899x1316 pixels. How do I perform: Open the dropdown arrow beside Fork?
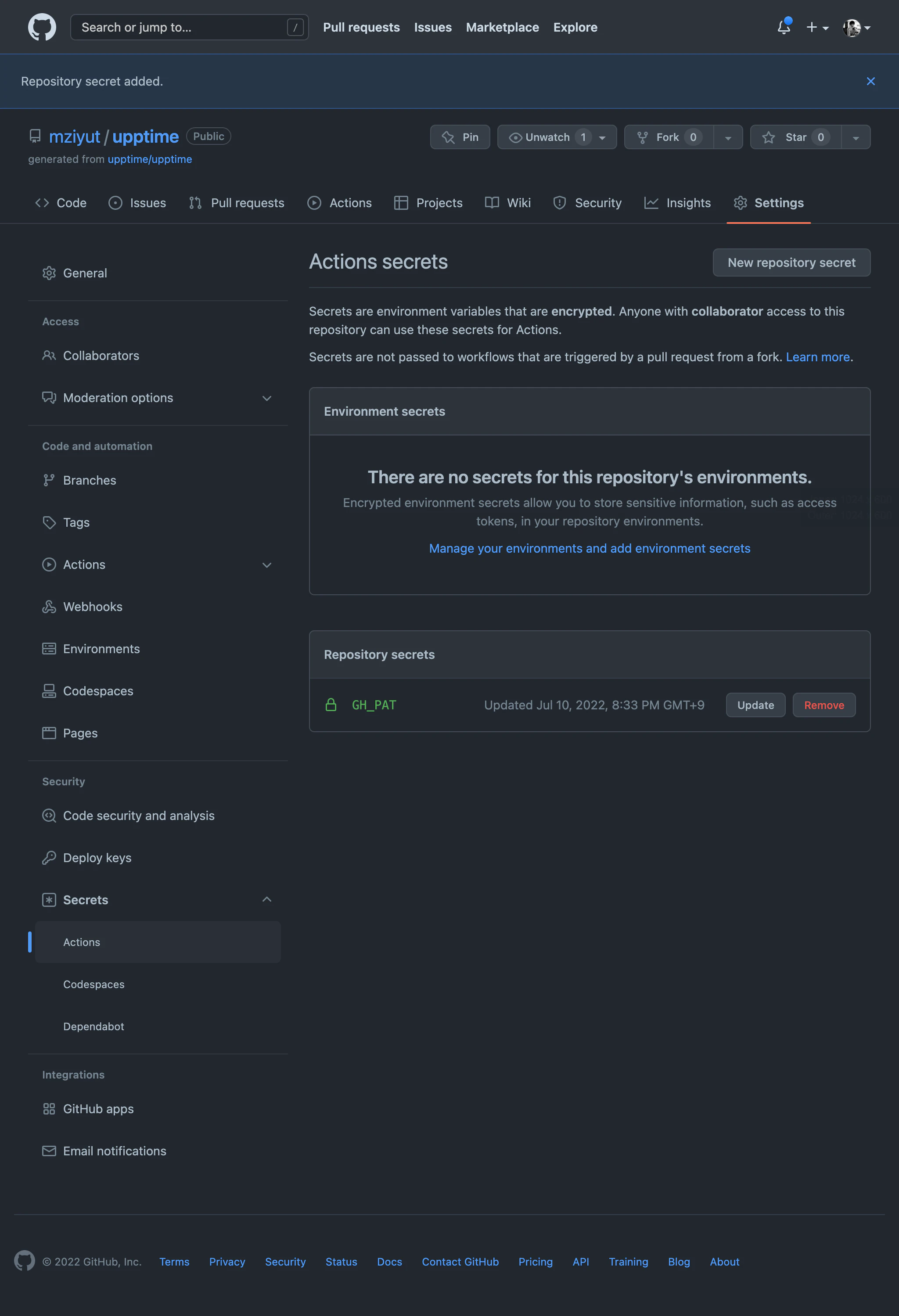728,137
